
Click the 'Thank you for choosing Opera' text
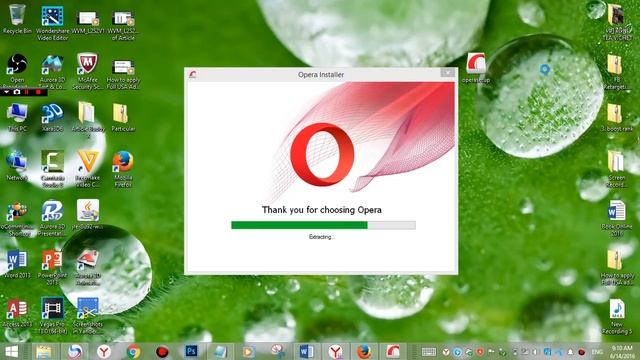[322, 210]
